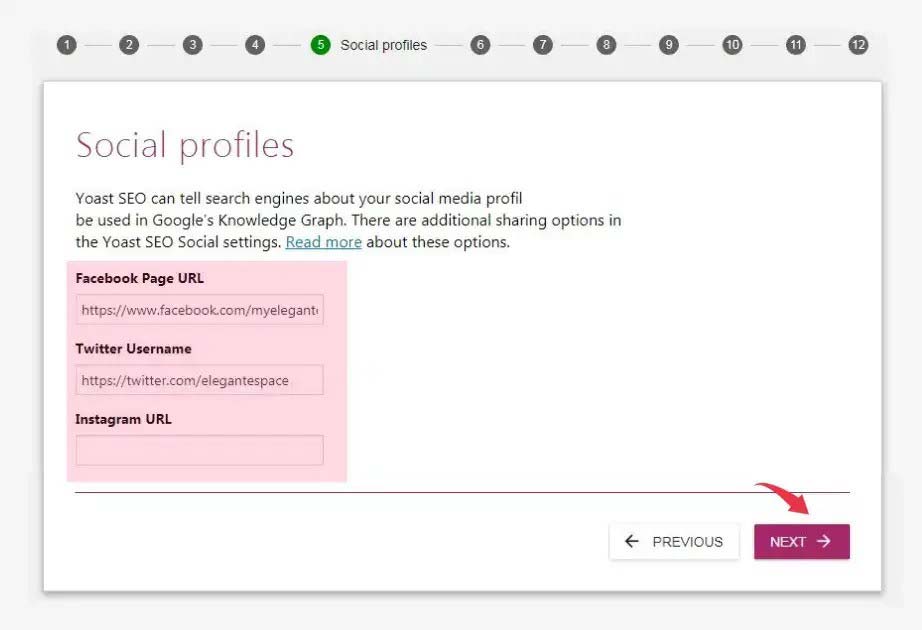Screen dimensions: 922x630
Task: Open the Read more link
Action: (x=323, y=242)
